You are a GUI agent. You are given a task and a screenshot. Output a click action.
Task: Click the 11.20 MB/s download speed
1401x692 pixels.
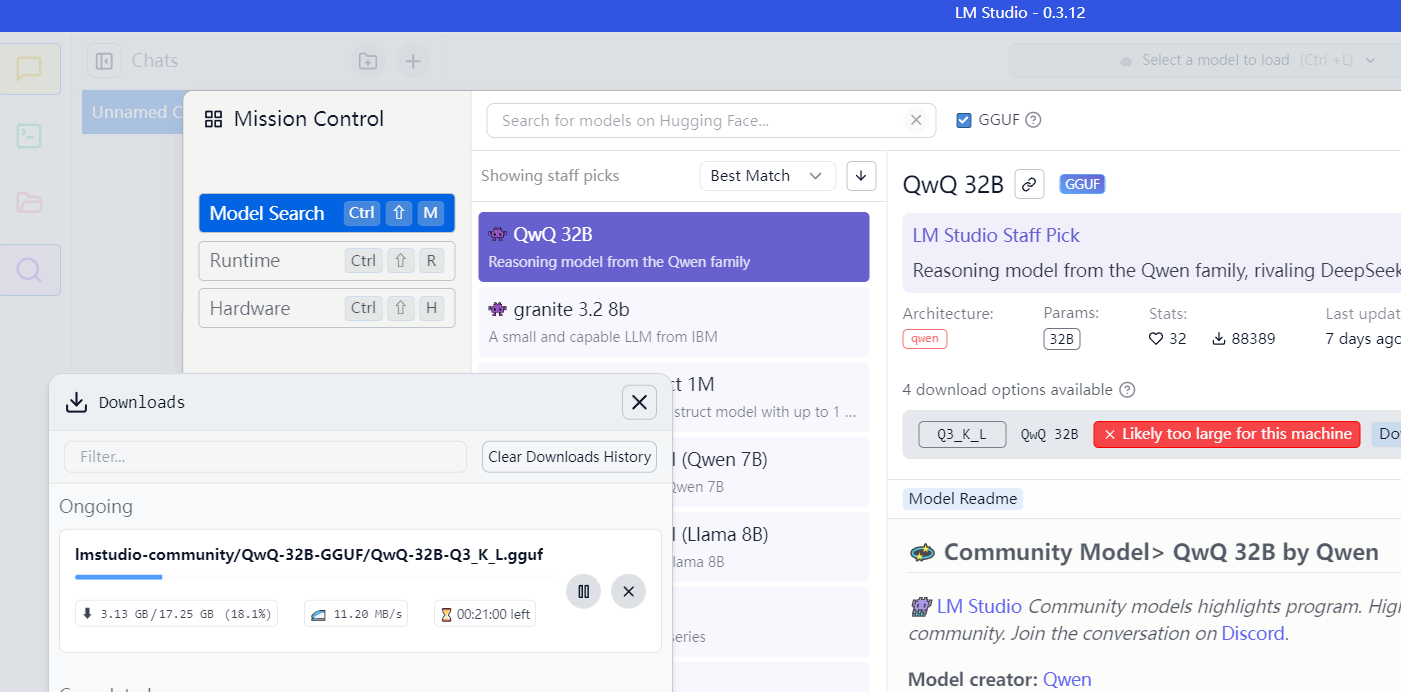click(x=356, y=614)
